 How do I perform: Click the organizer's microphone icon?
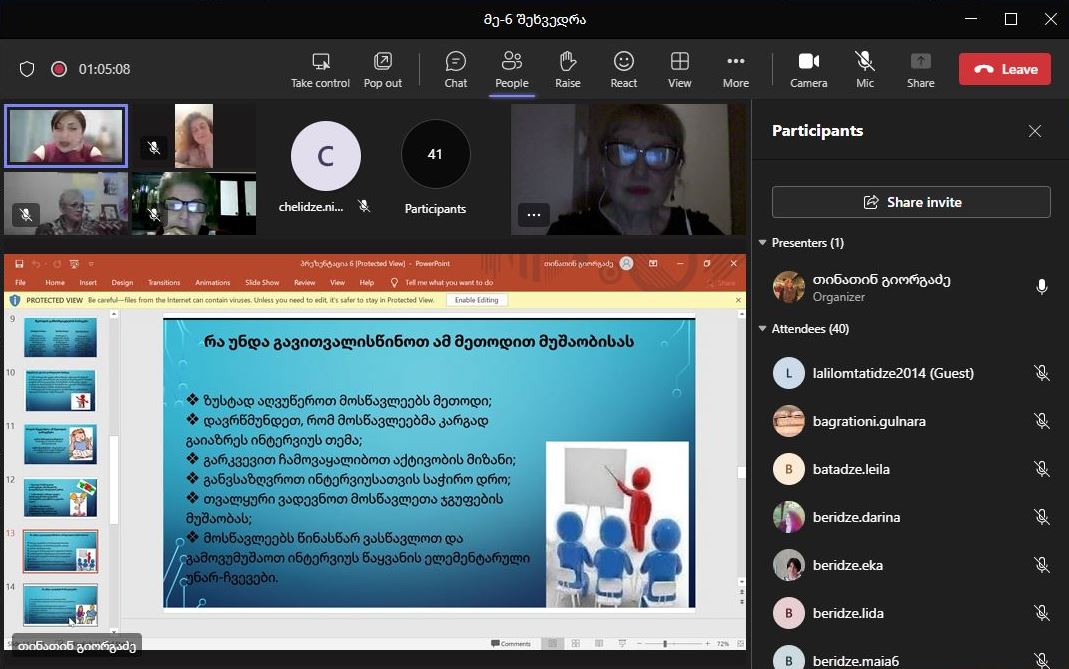1042,286
